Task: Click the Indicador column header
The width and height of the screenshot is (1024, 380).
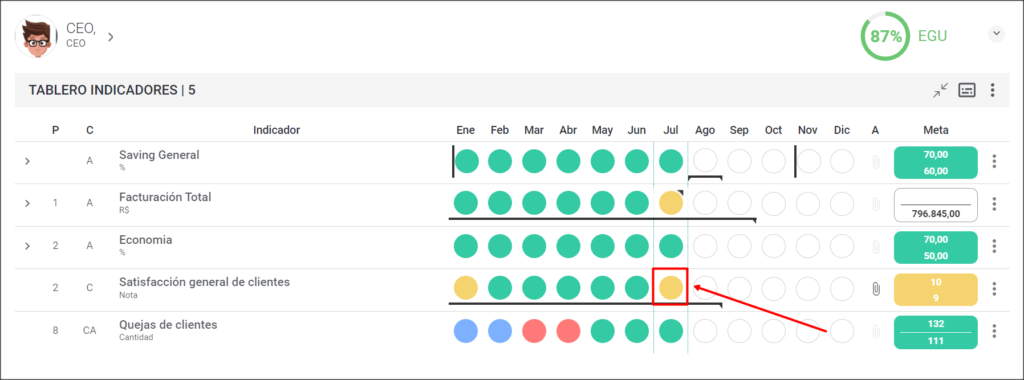Action: (x=276, y=130)
